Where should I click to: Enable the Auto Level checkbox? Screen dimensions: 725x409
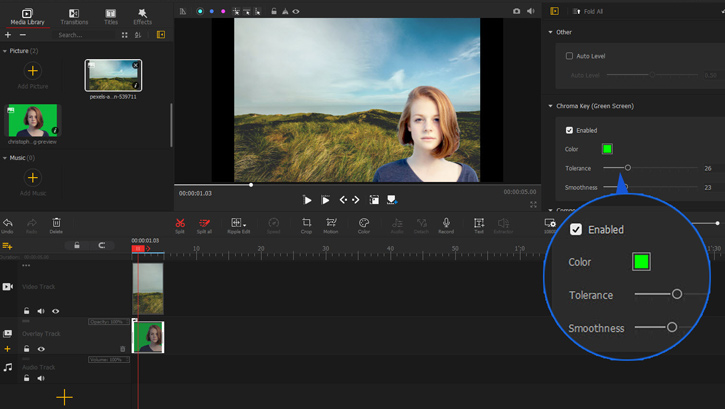coord(570,56)
